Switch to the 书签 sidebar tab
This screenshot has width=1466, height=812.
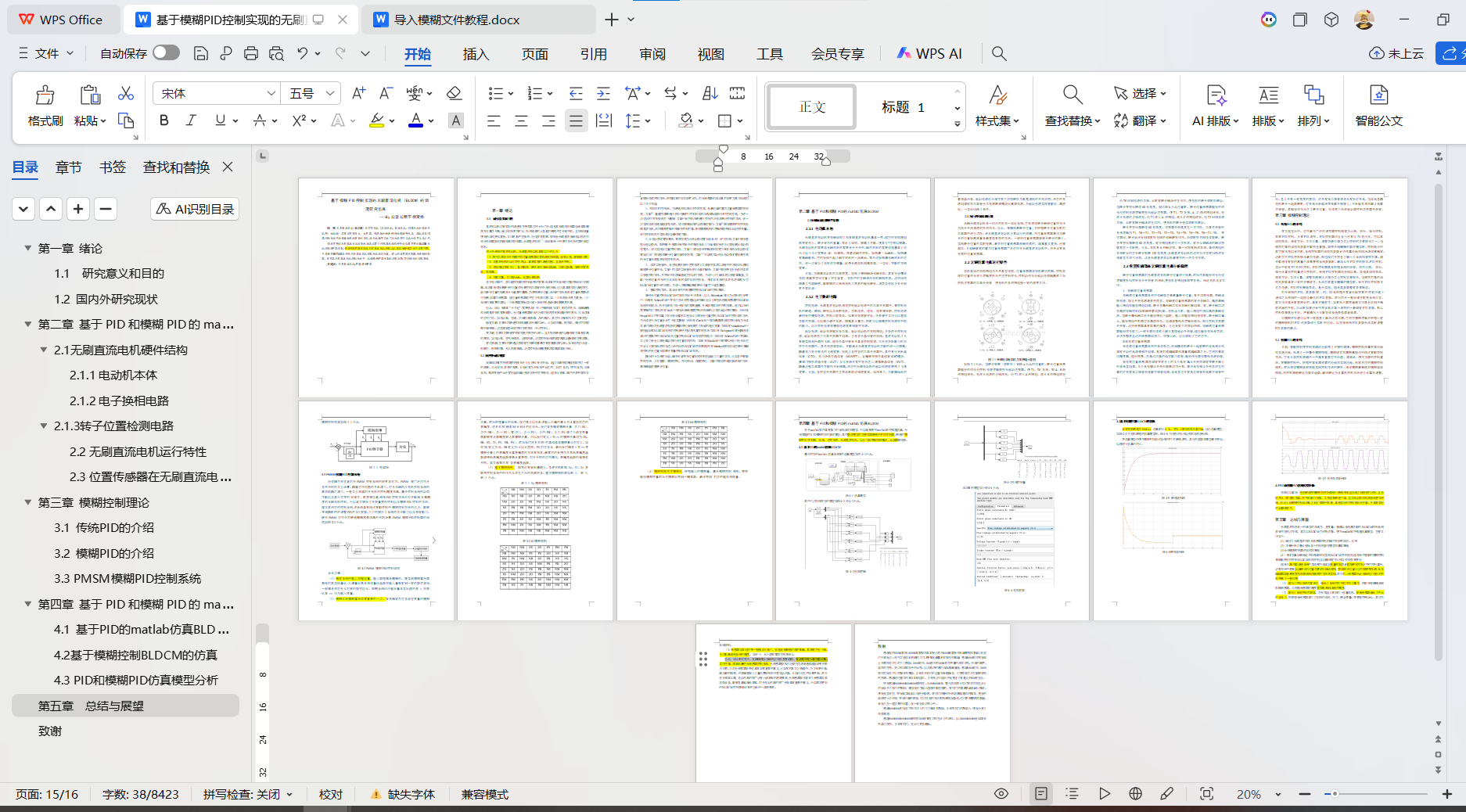(113, 167)
